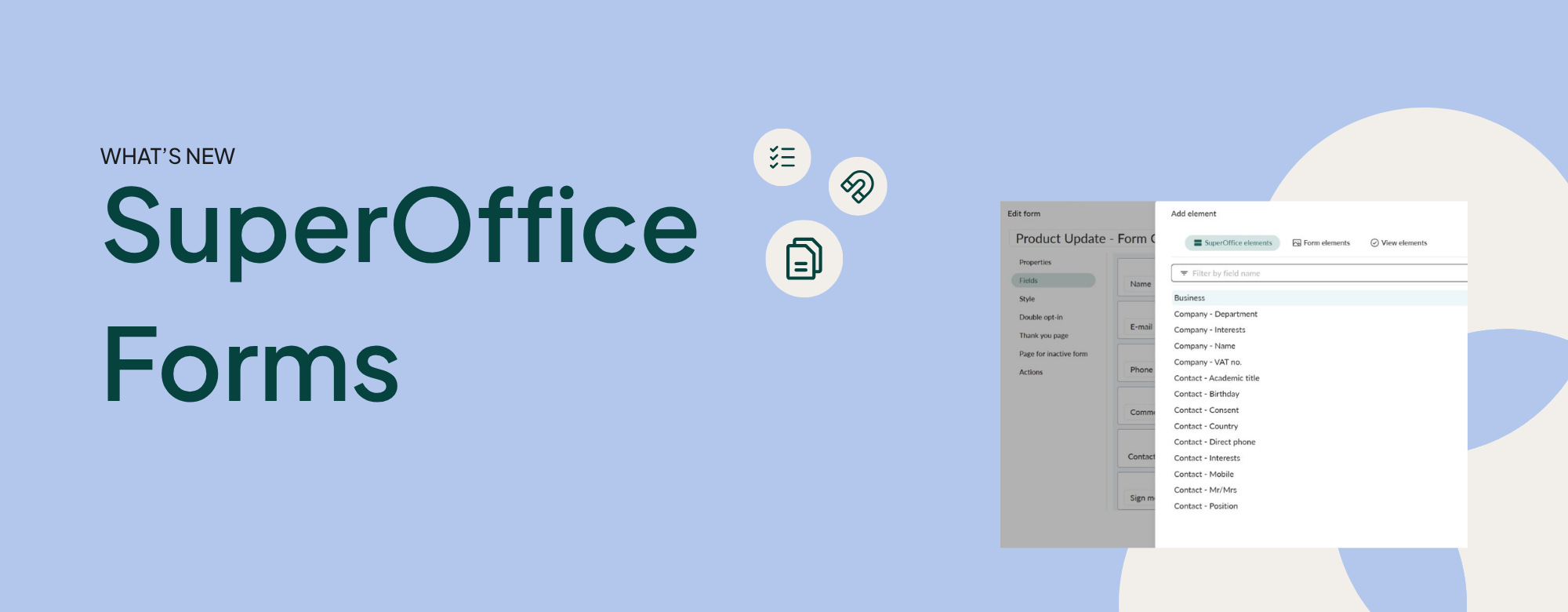
Task: Click the magnet icon circle
Action: pos(857,187)
